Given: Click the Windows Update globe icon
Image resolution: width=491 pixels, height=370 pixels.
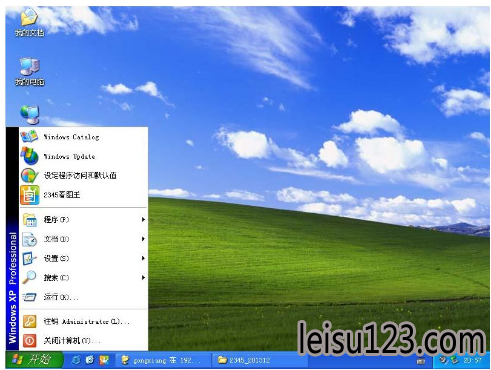Looking at the screenshot, I should [x=29, y=156].
